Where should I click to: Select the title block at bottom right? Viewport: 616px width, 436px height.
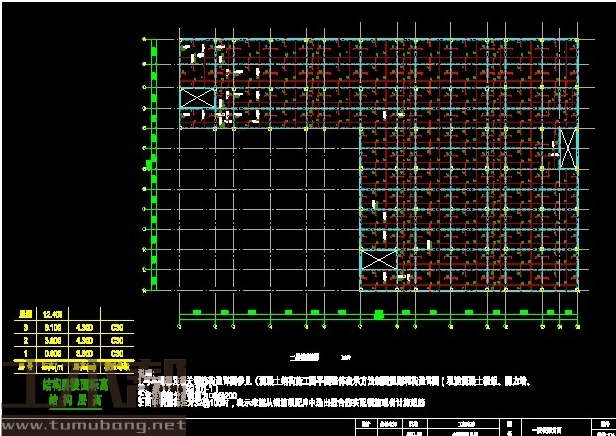click(480, 427)
